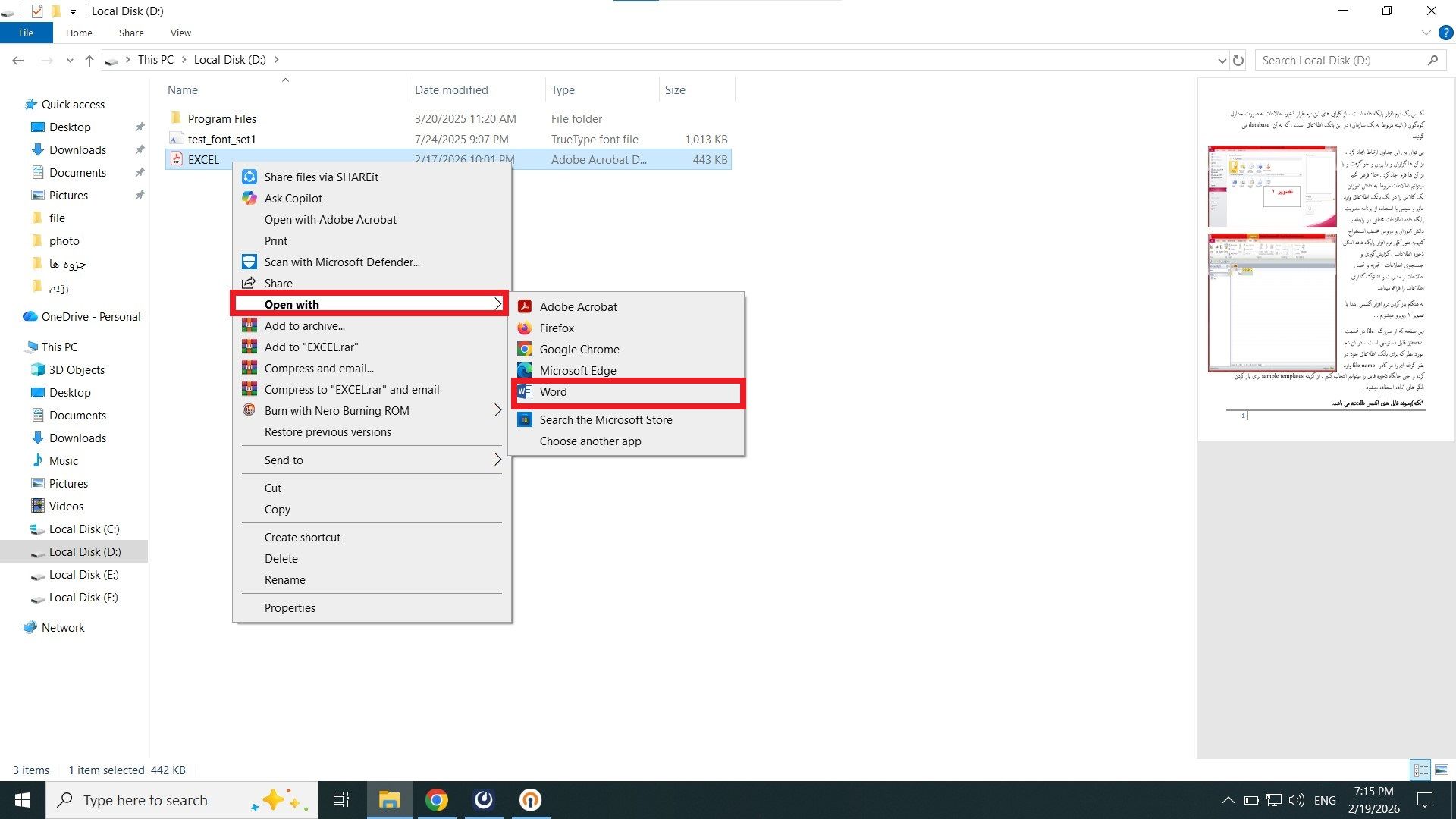Switch to details view layout button
1456x819 pixels.
click(1421, 770)
